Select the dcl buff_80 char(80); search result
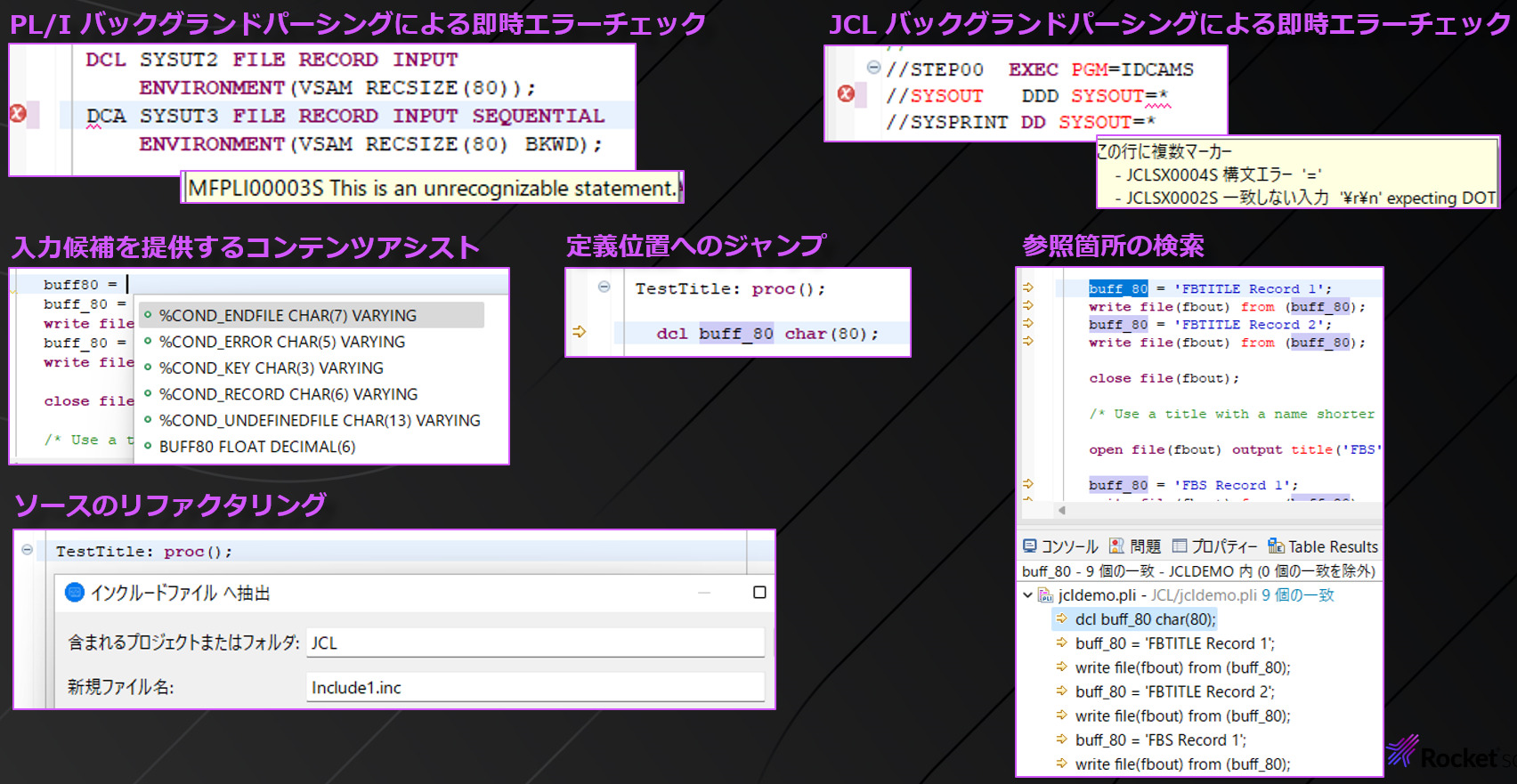 click(1144, 619)
